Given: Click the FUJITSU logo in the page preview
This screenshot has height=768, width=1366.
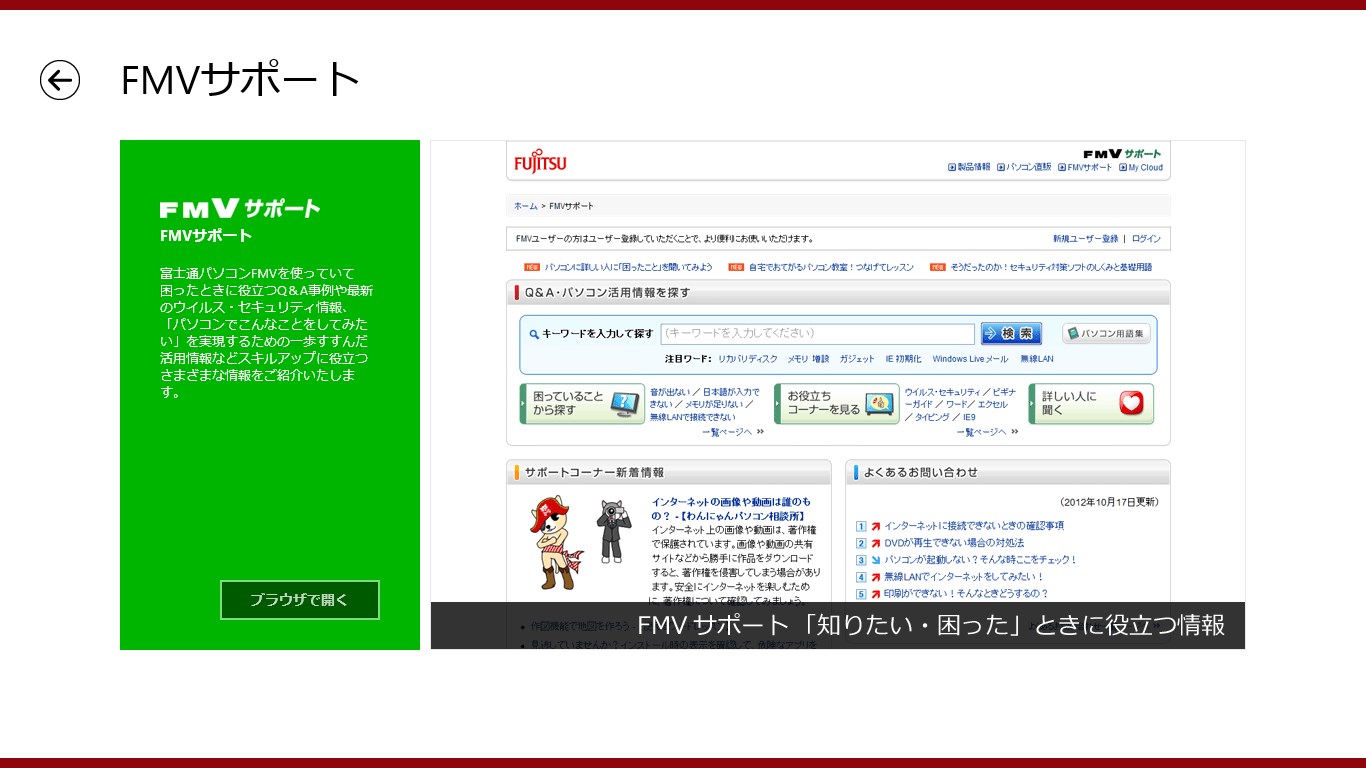Looking at the screenshot, I should [540, 162].
